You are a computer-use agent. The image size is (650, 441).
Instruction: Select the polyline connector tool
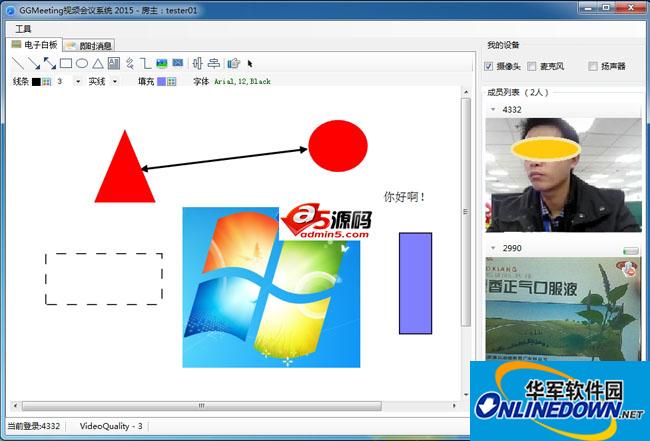pos(145,63)
